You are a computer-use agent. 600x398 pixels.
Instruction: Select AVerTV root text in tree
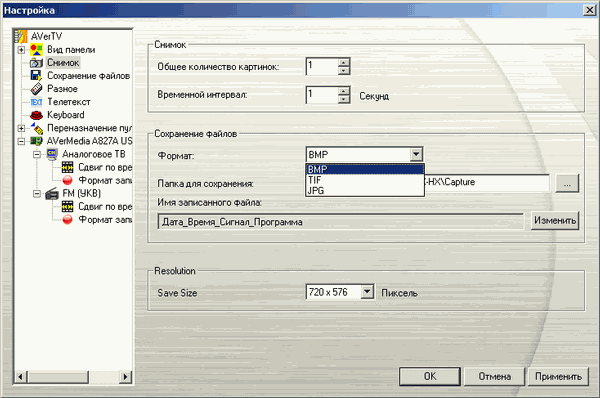tap(46, 36)
